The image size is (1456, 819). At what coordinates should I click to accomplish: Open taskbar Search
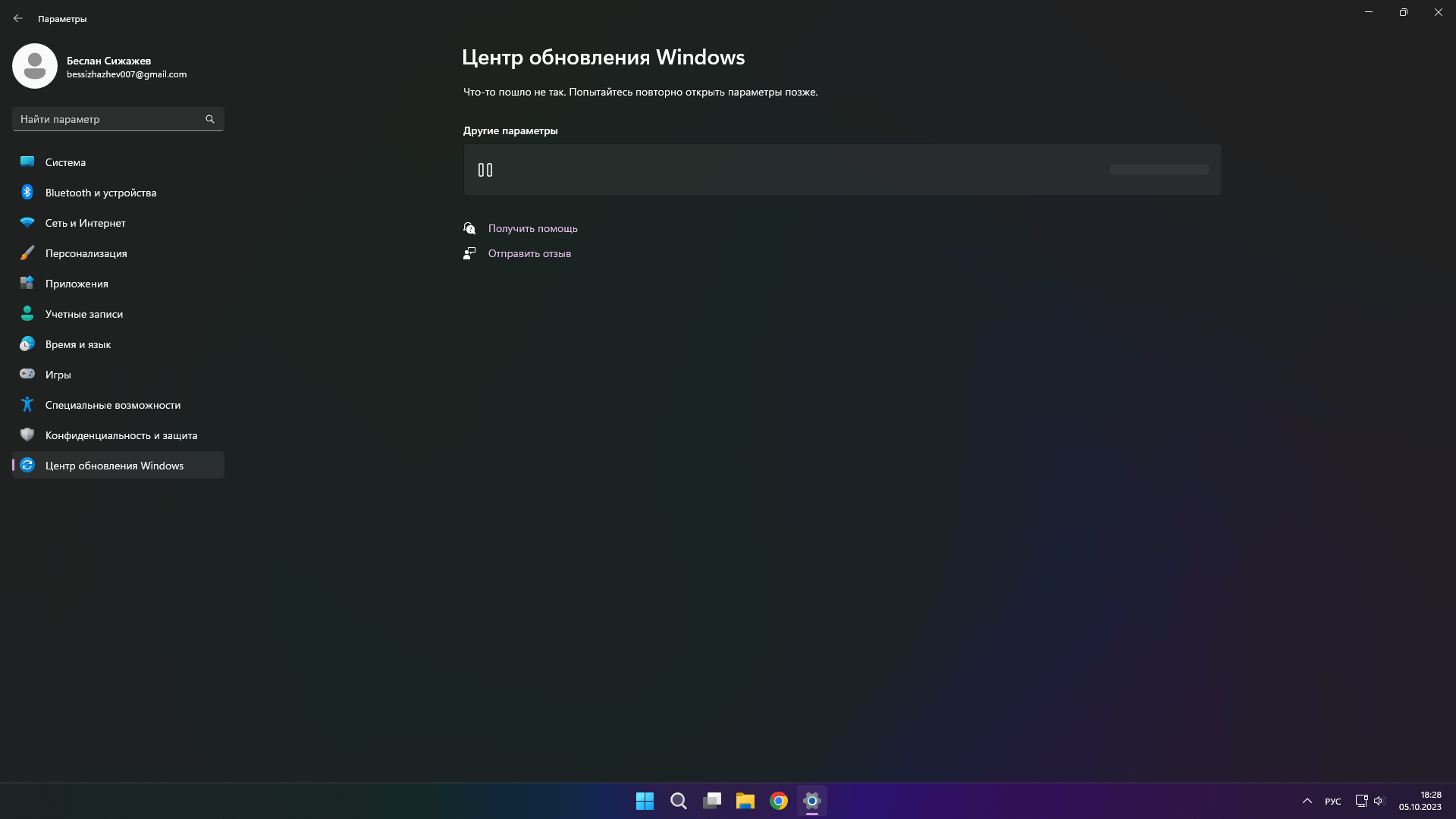pos(678,801)
